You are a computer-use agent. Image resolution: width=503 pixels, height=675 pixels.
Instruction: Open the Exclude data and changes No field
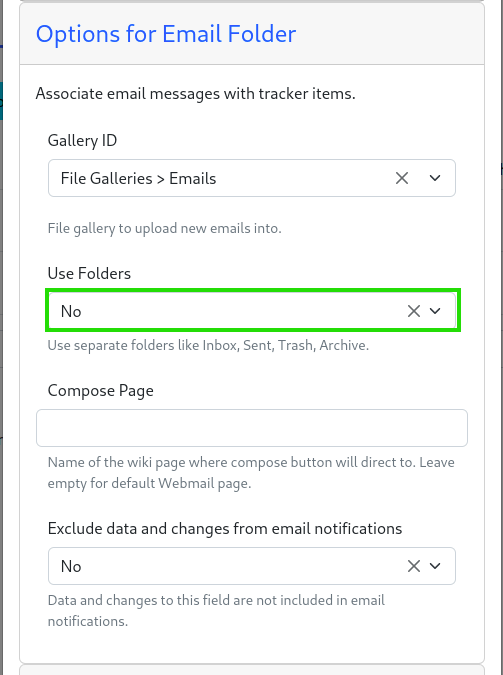(x=252, y=566)
